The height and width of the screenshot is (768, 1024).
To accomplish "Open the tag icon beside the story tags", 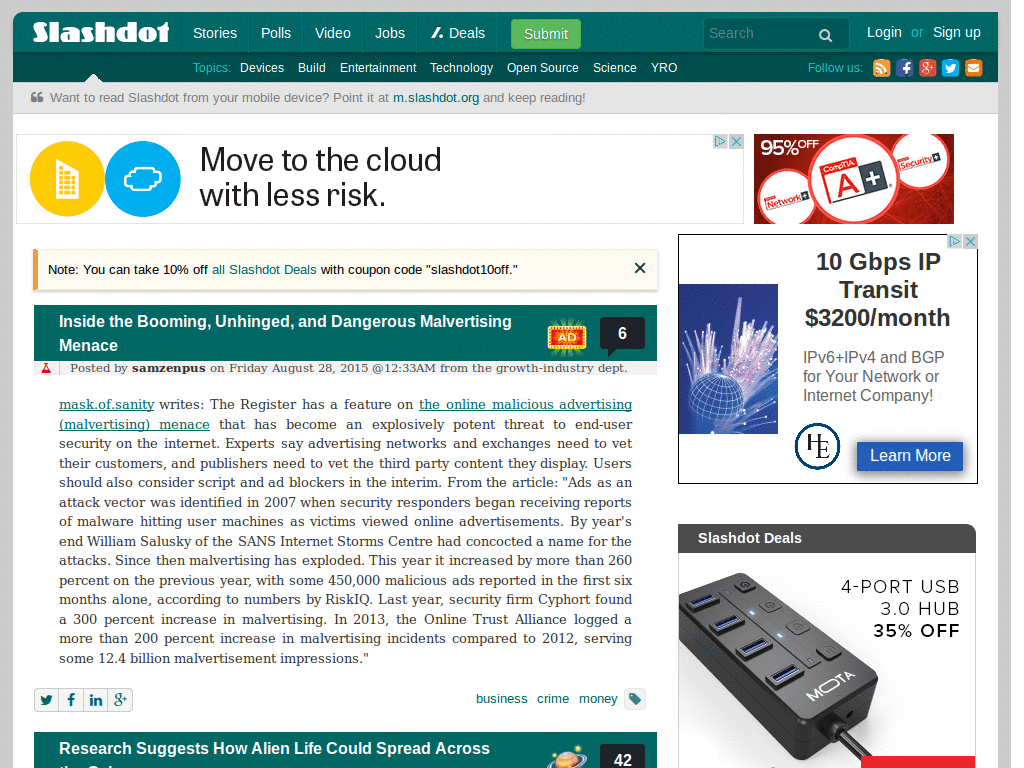I will click(x=634, y=700).
